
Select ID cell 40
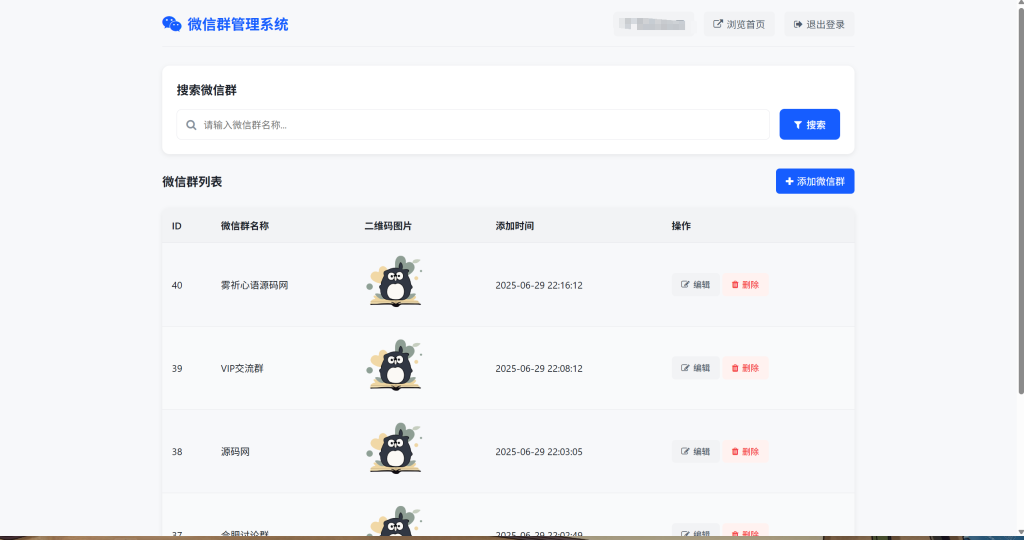point(177,285)
